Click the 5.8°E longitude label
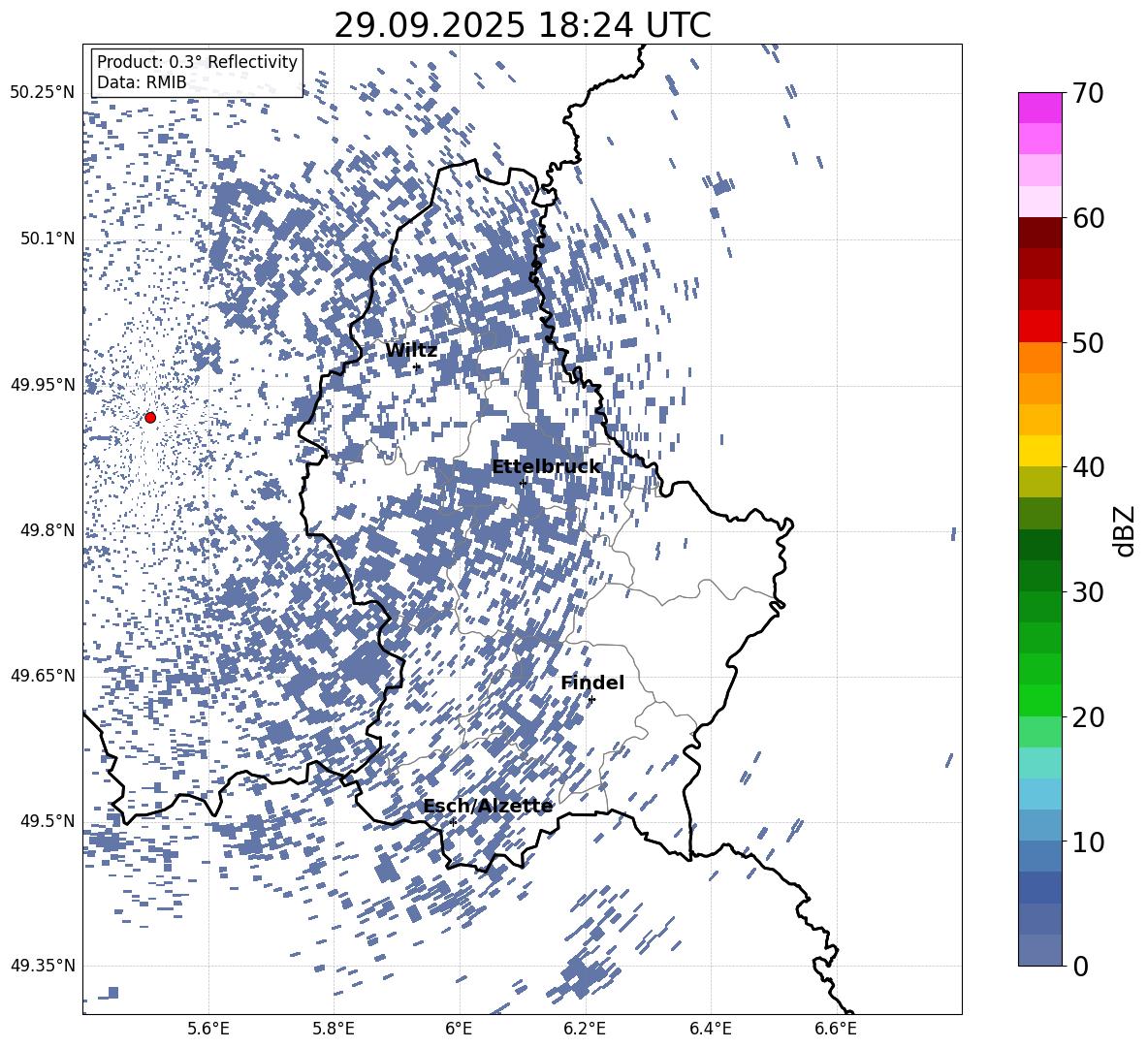 334,1029
